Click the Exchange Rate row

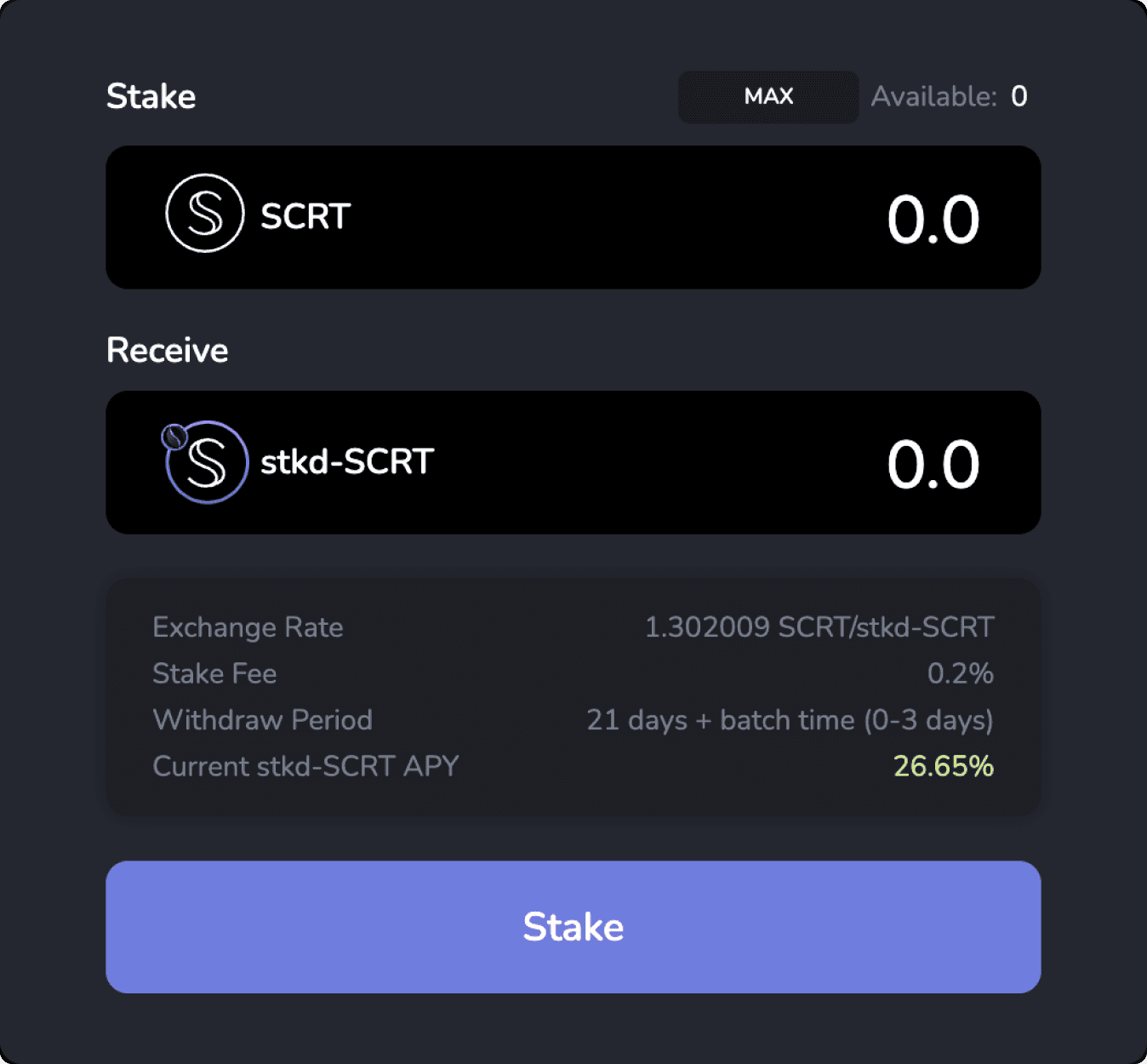(x=248, y=627)
